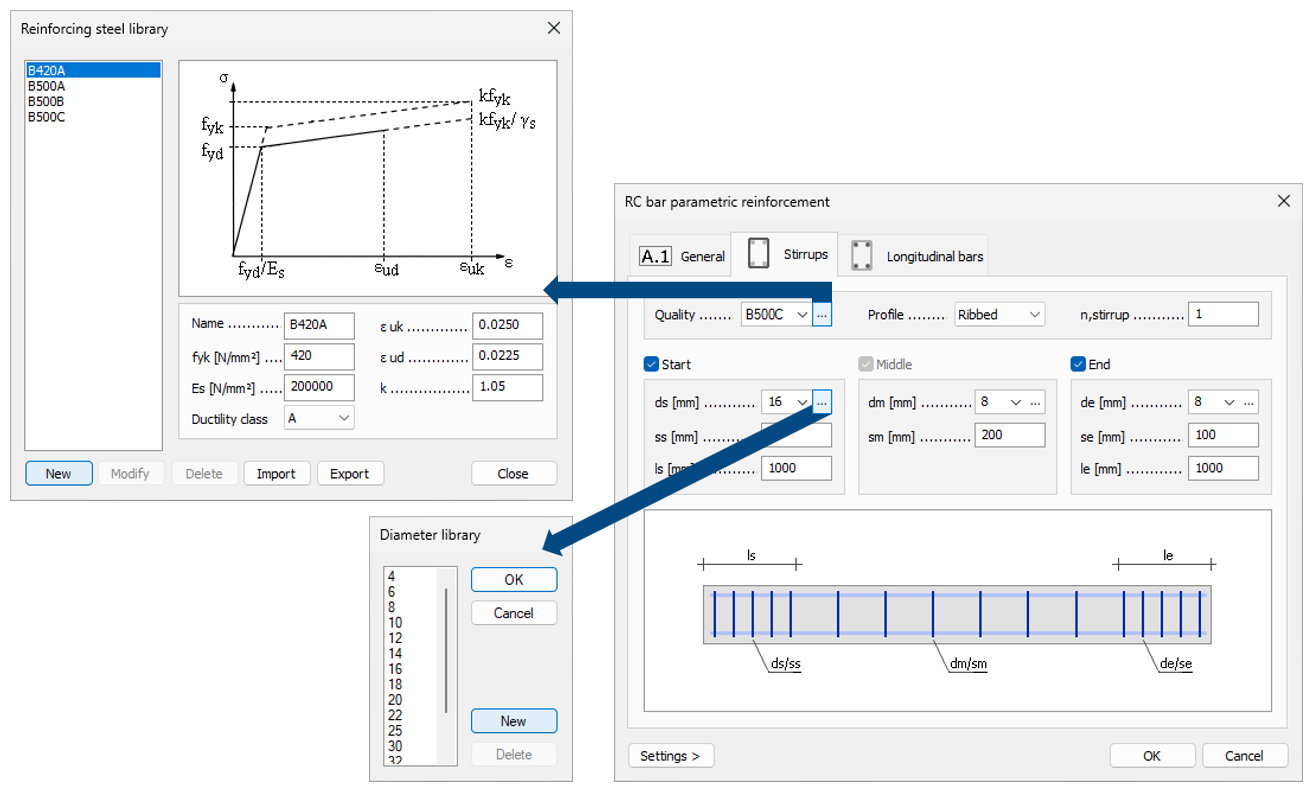This screenshot has height=792, width=1313.
Task: Close the Reinforcing steel library dialog
Action: pos(553,28)
